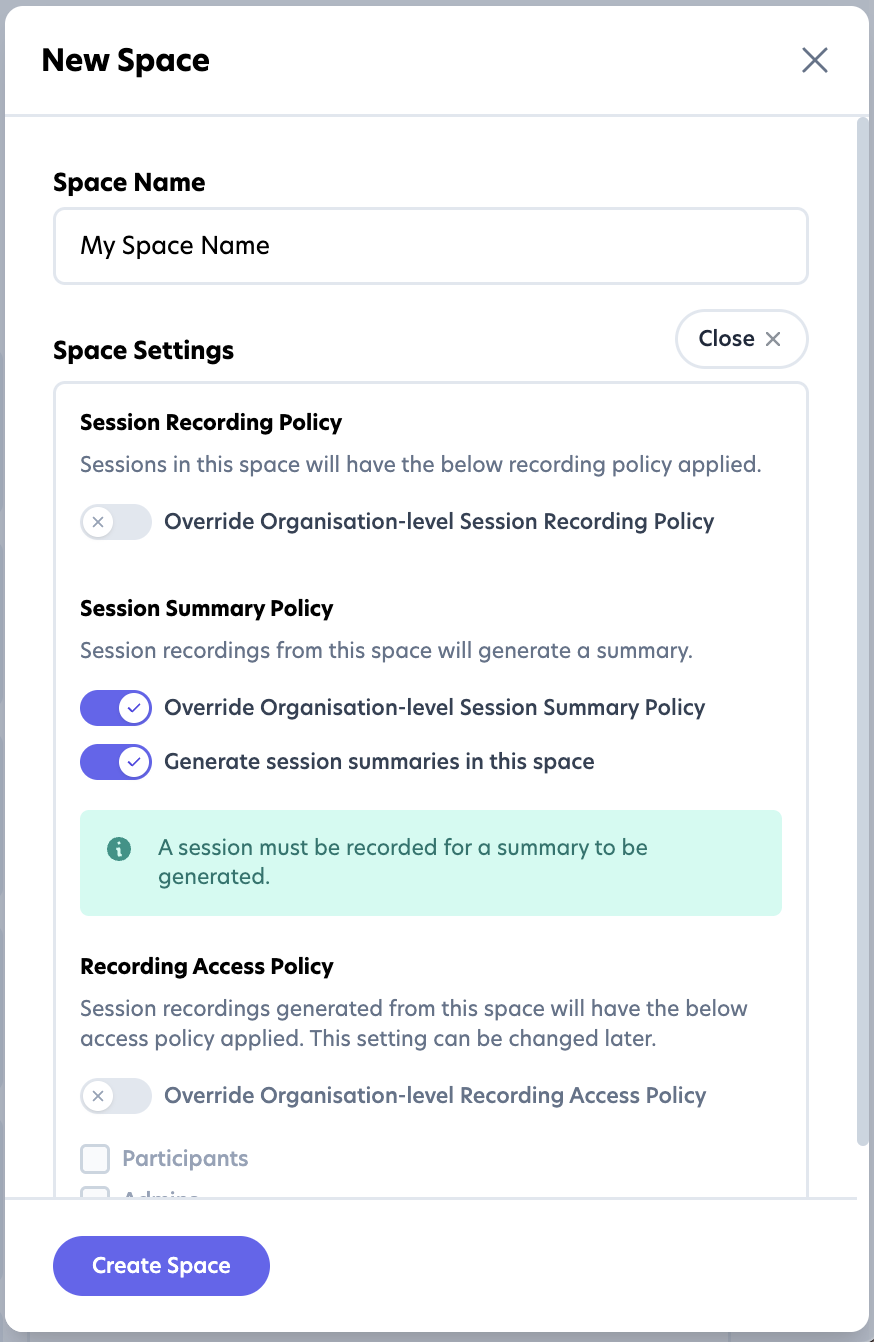
Task: Tick the partially visible Admins checkbox
Action: tap(95, 1193)
